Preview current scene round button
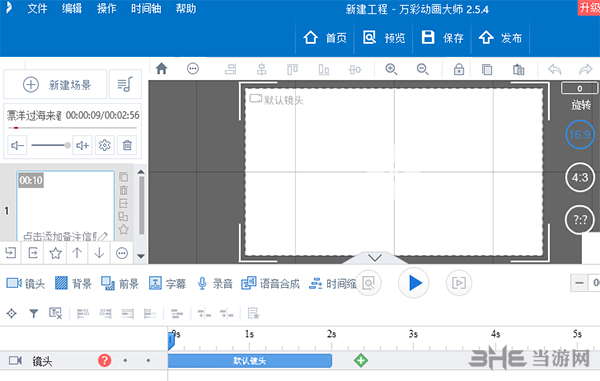The image size is (600, 381). click(368, 283)
